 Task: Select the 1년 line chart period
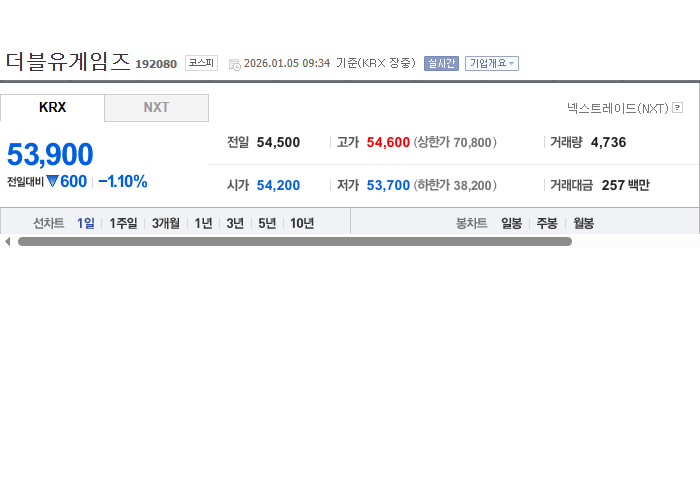tap(203, 223)
